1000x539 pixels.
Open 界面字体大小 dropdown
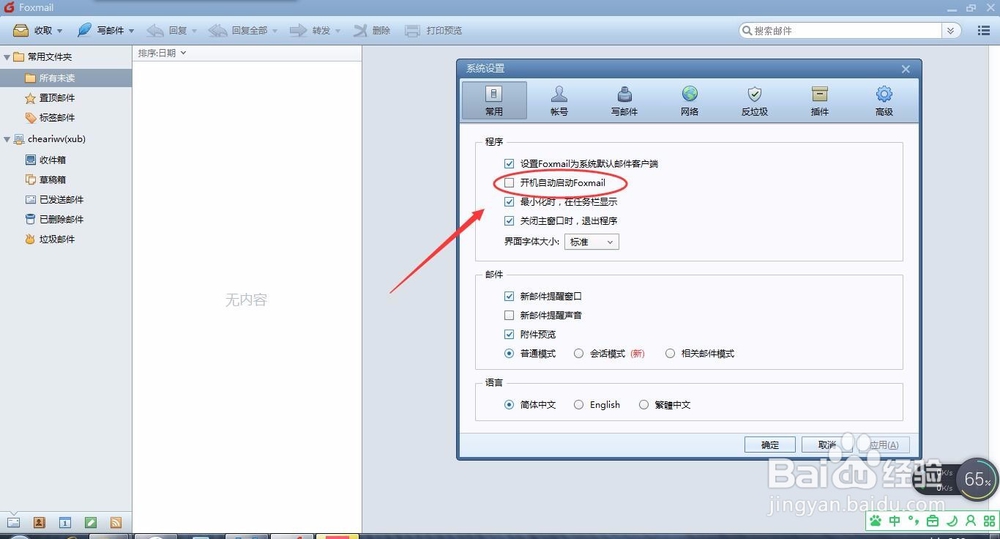[x=591, y=242]
